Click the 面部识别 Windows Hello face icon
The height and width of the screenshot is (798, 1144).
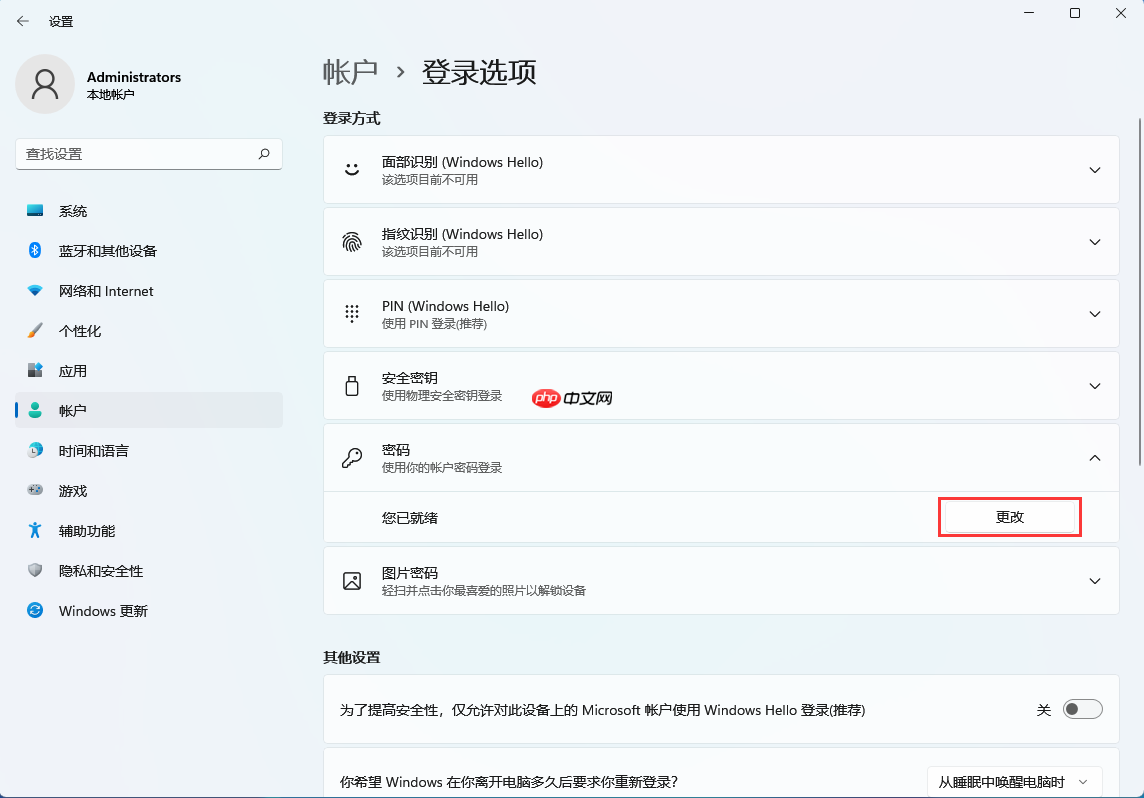pyautogui.click(x=351, y=169)
